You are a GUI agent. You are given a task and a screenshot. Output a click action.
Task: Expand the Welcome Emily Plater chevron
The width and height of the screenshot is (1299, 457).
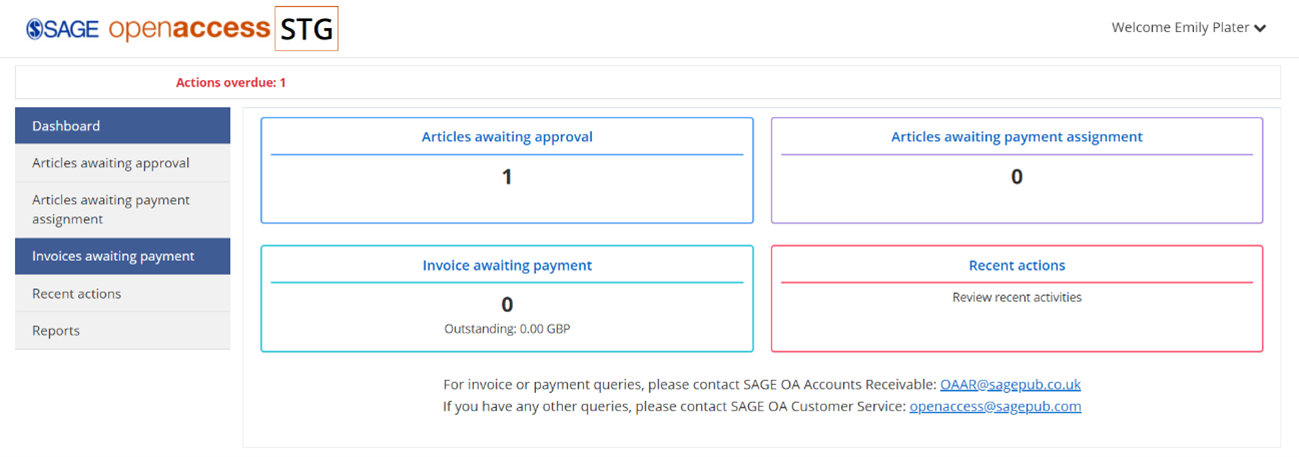point(1260,28)
